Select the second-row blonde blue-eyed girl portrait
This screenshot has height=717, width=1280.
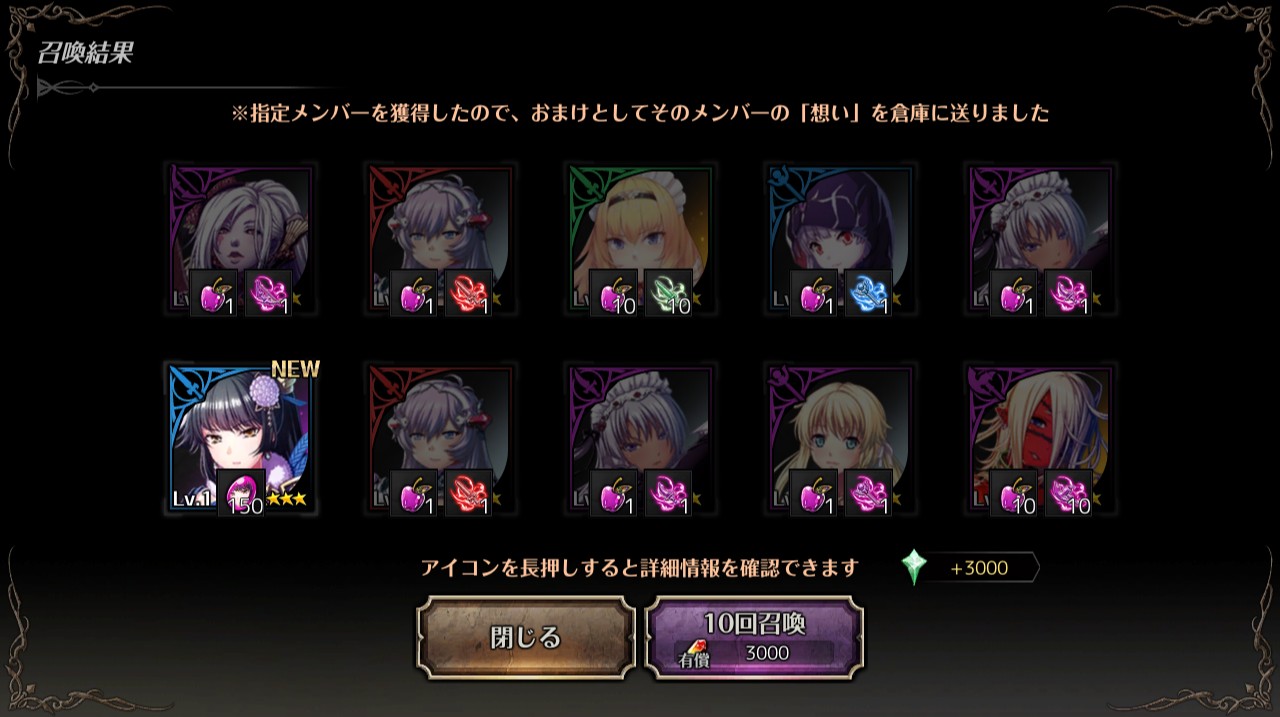coord(841,440)
